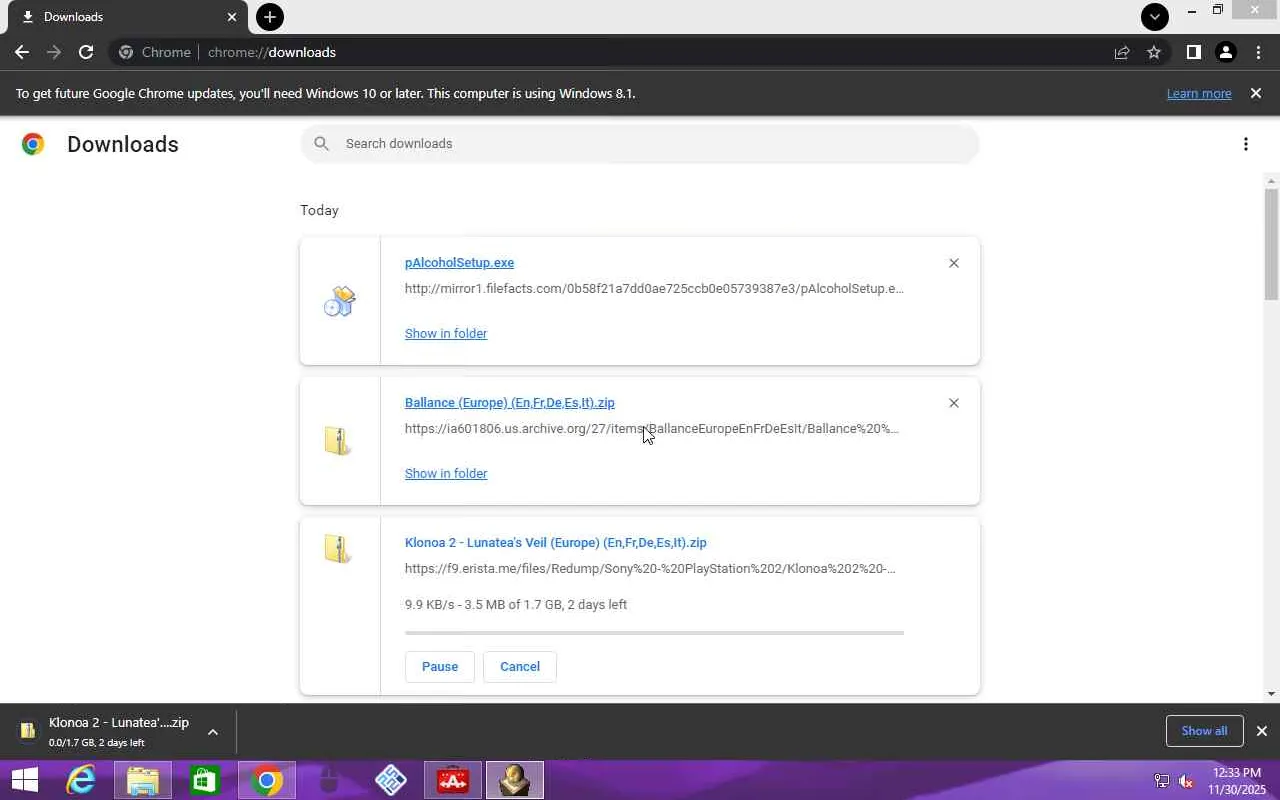The image size is (1280, 800).
Task: Click the page vertical scrollbar thumb
Action: click(1272, 244)
